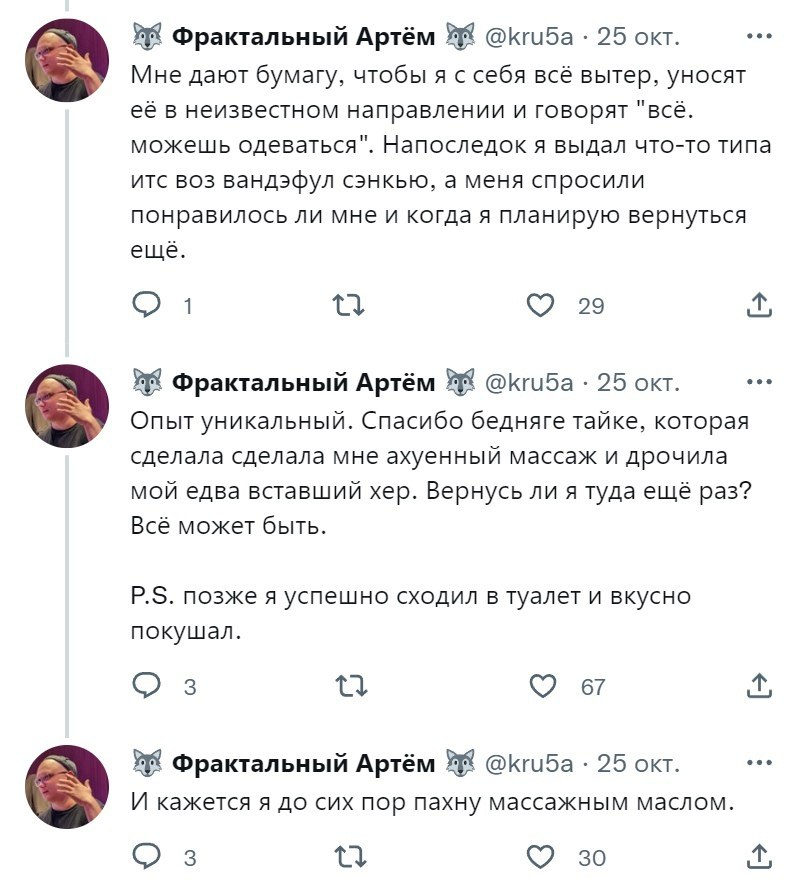Image resolution: width=801 pixels, height=893 pixels.
Task: Reply to the tweet starting with 'Опыт уникальный'
Action: [x=148, y=686]
